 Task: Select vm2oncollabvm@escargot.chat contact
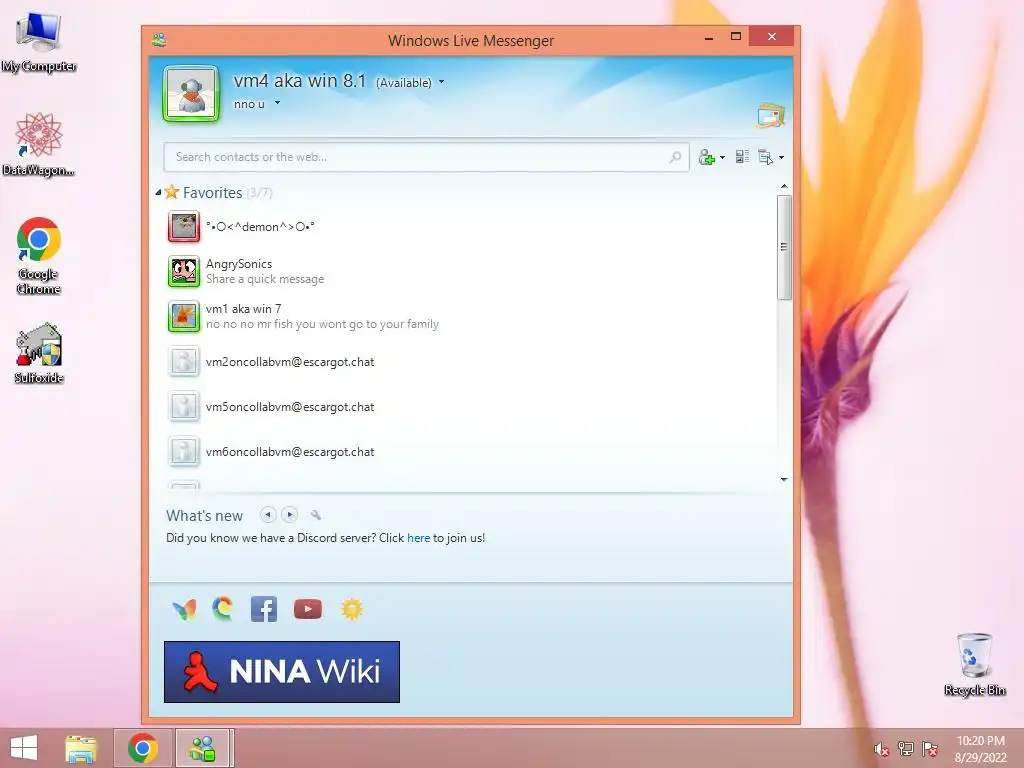tap(290, 362)
